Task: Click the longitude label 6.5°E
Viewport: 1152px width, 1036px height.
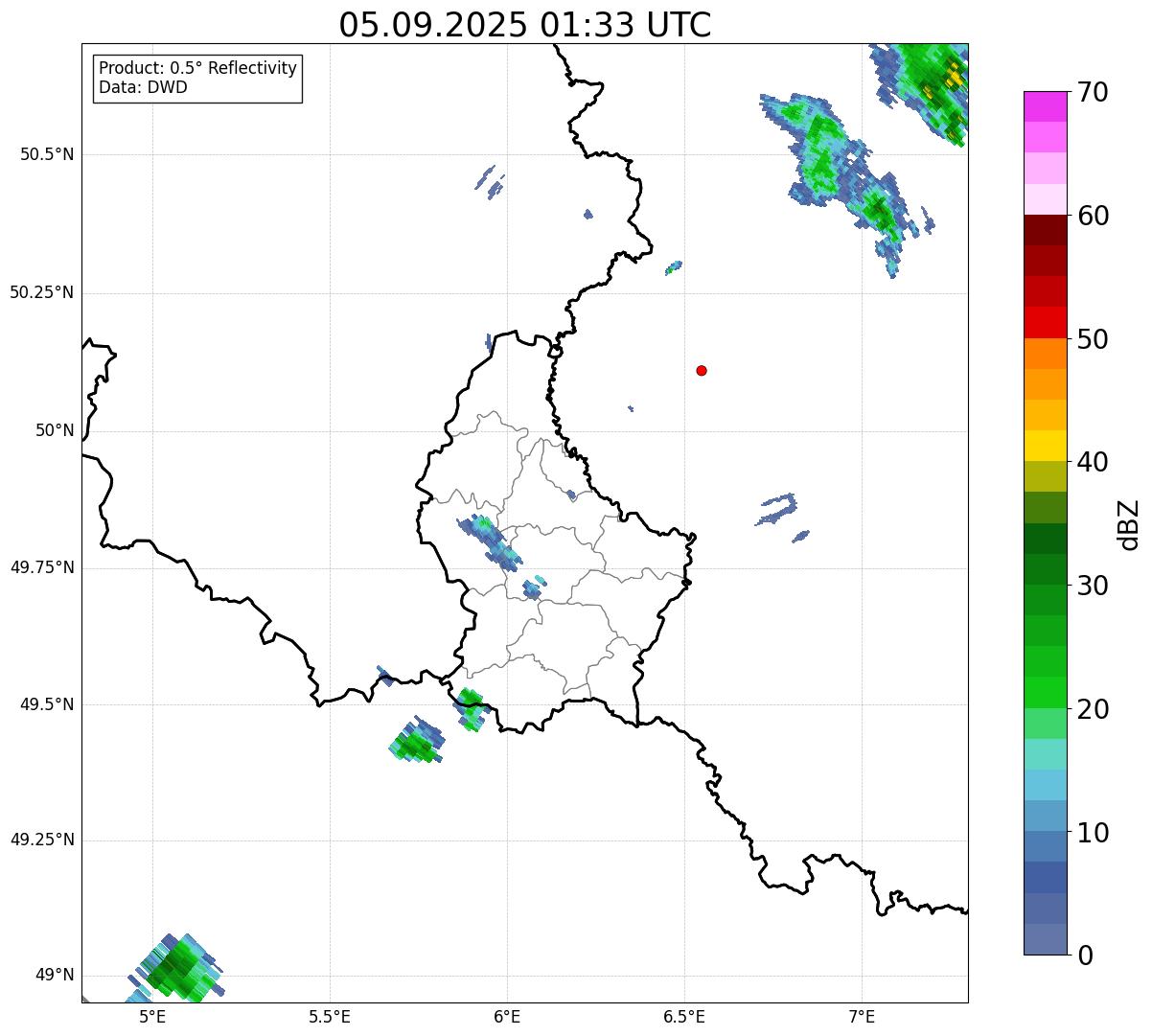Action: 684,1017
